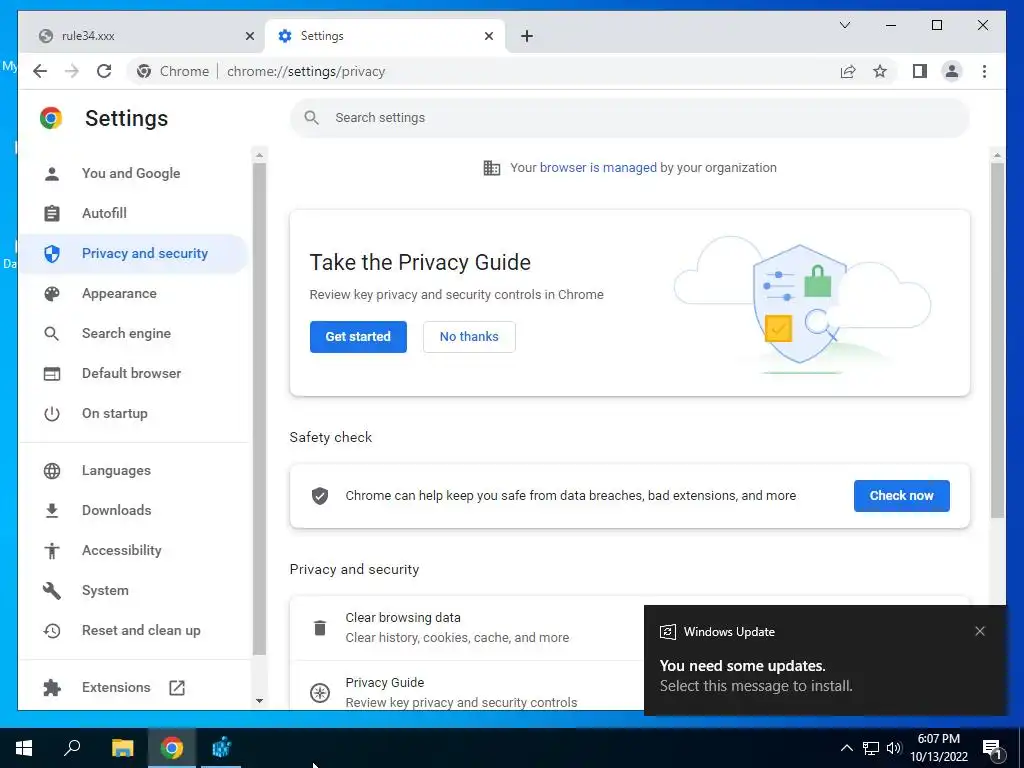Open Autofill settings

(133, 213)
